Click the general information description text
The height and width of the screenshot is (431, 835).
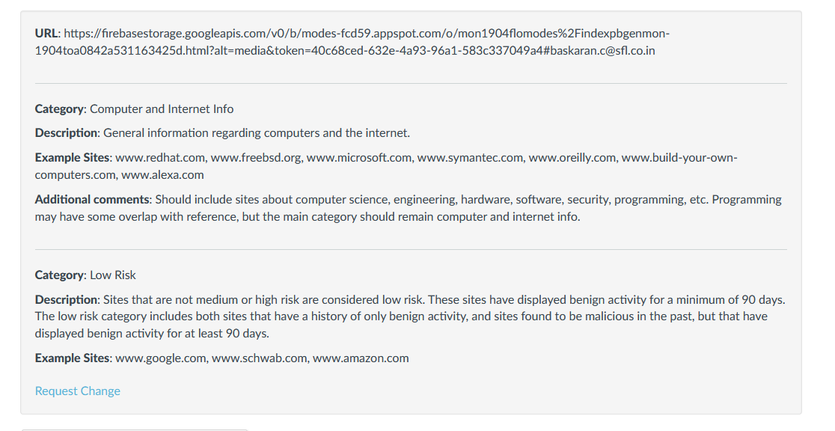(x=257, y=133)
